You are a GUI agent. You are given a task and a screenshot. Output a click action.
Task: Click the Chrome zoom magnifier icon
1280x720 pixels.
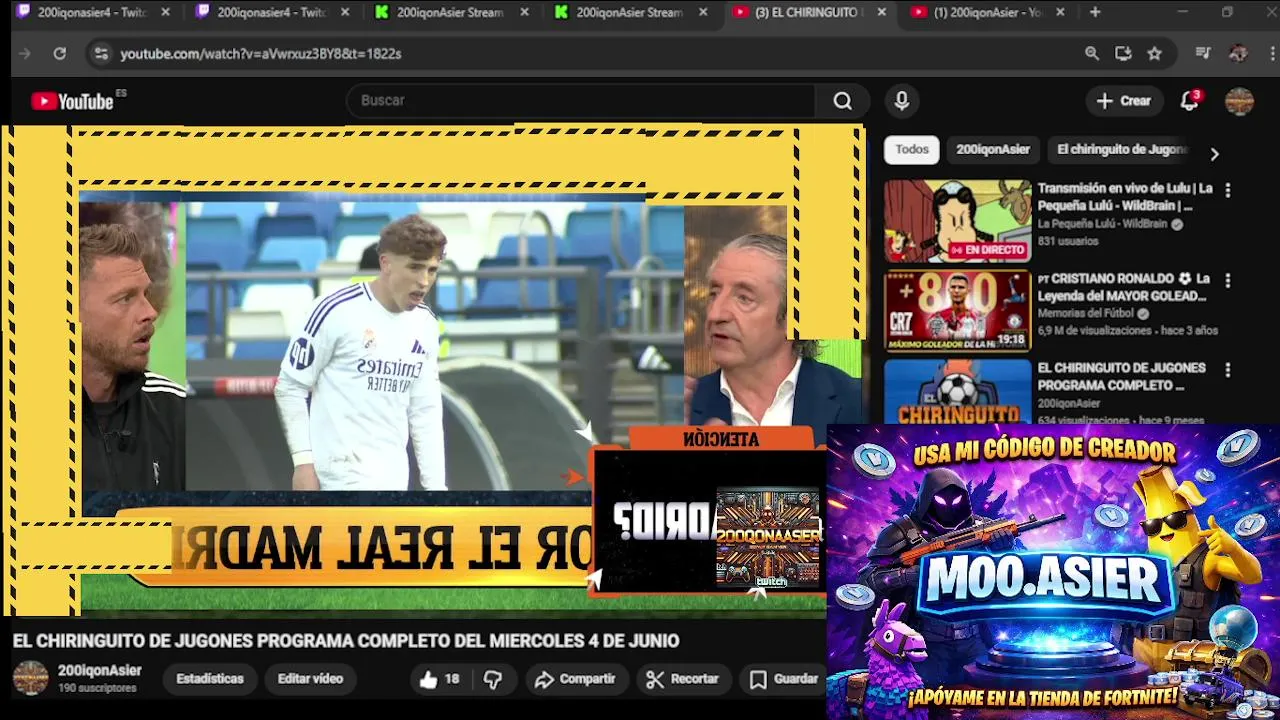tap(1092, 53)
